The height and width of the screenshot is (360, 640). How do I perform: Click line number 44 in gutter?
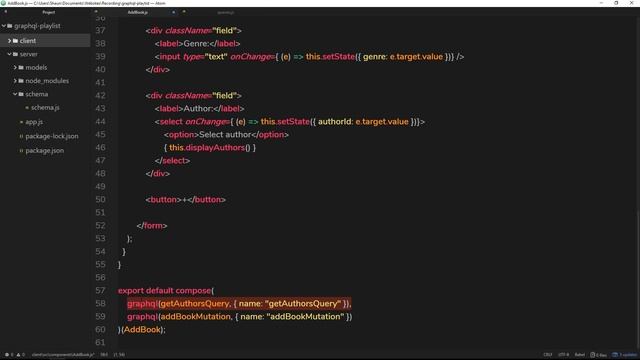[x=100, y=122]
